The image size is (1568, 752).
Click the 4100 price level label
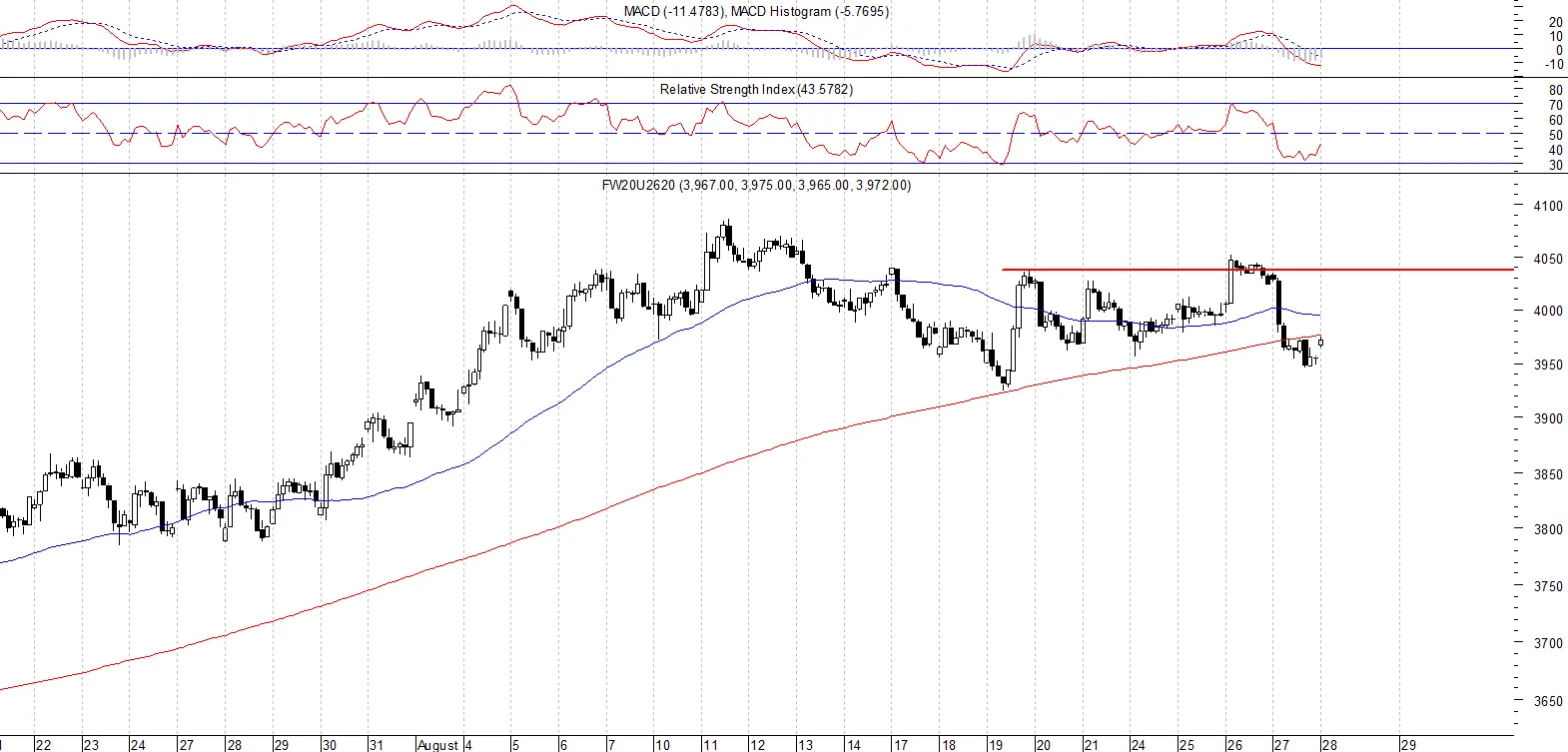(x=1548, y=206)
